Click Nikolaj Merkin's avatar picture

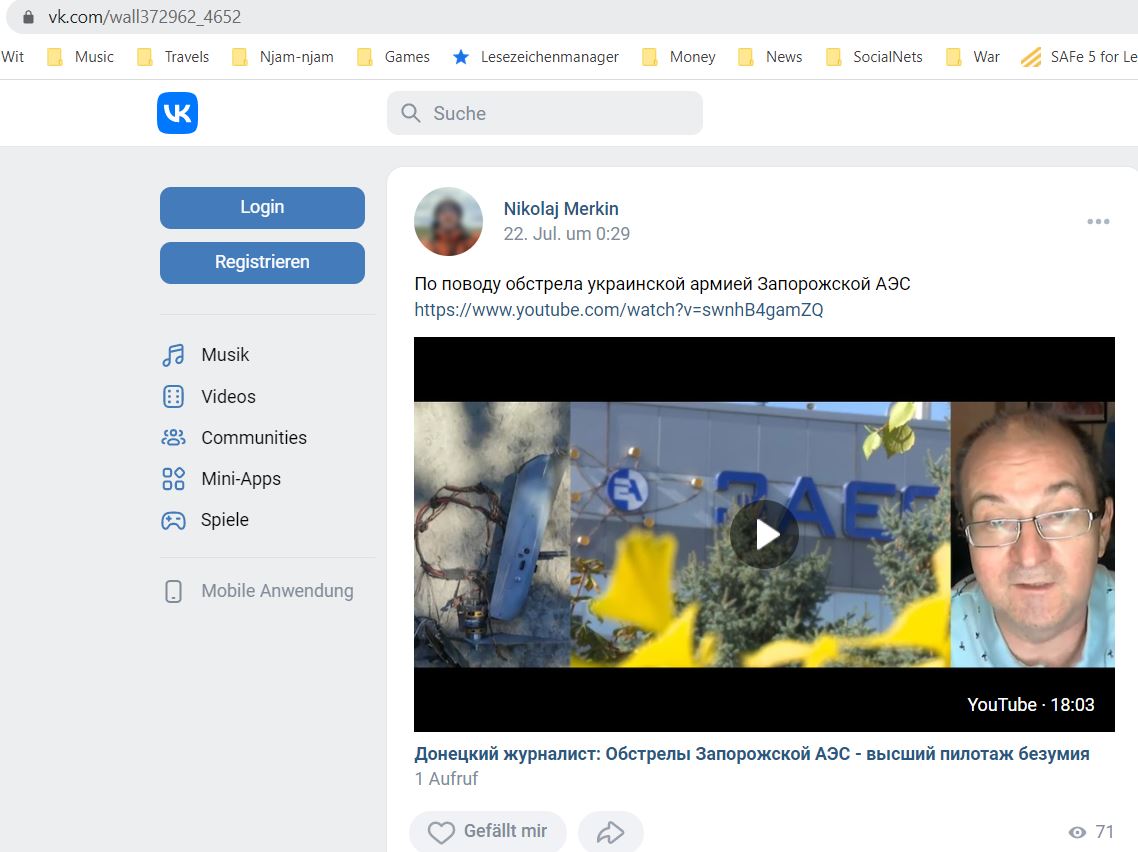click(x=449, y=221)
